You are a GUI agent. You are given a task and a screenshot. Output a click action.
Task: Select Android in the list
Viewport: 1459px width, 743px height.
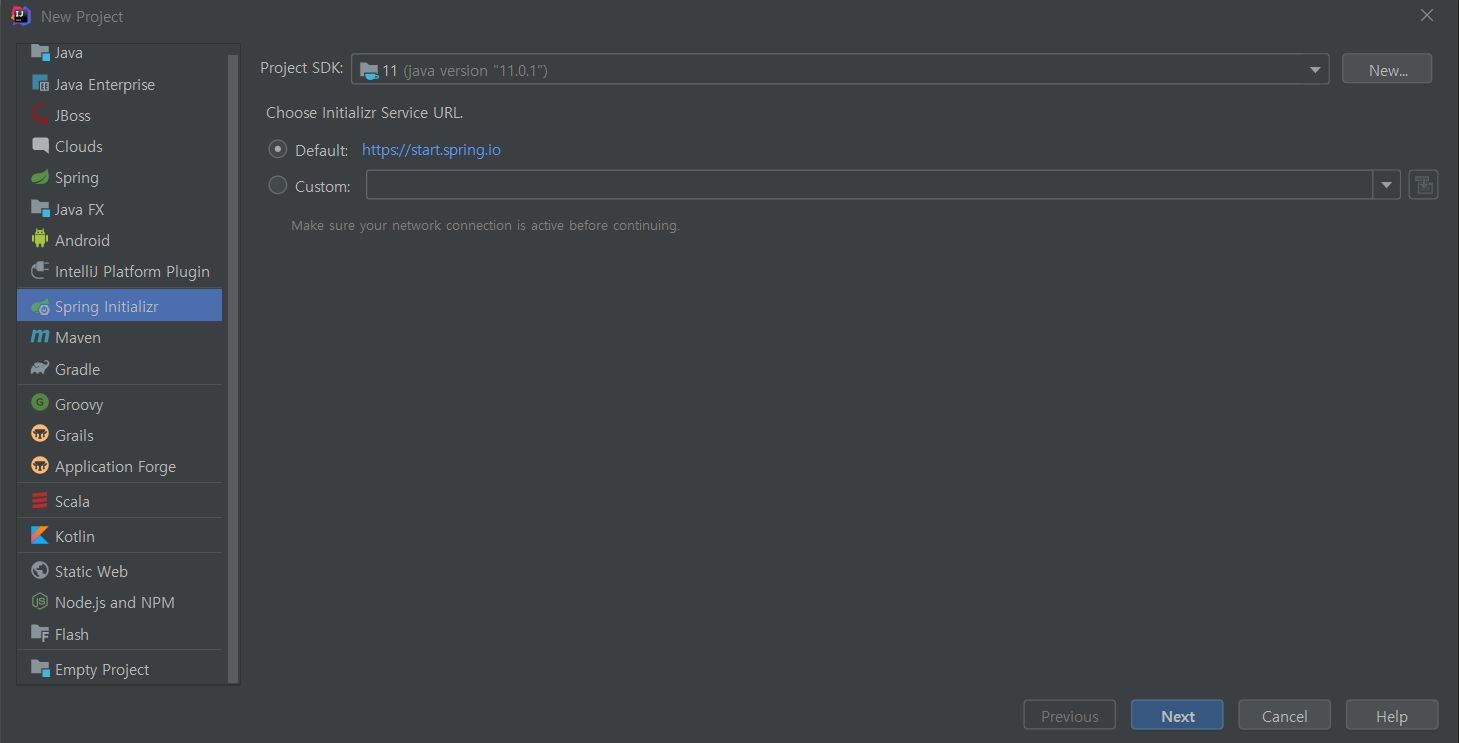click(x=82, y=240)
